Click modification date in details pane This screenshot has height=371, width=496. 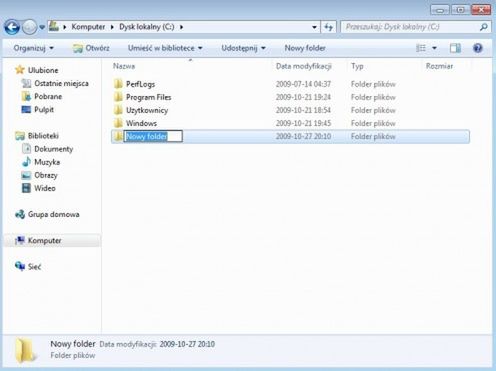187,344
